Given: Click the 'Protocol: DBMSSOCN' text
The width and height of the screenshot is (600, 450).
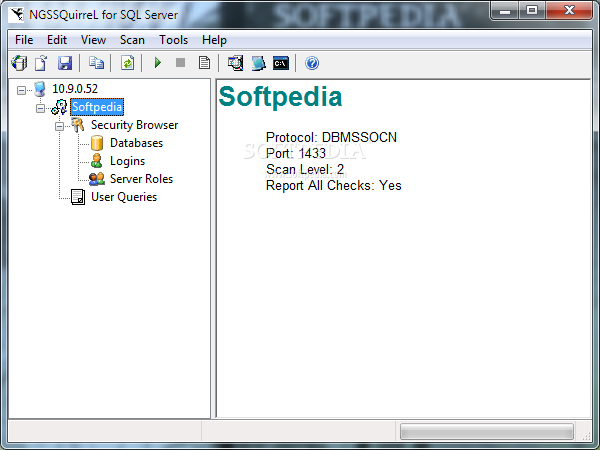Looking at the screenshot, I should tap(331, 137).
